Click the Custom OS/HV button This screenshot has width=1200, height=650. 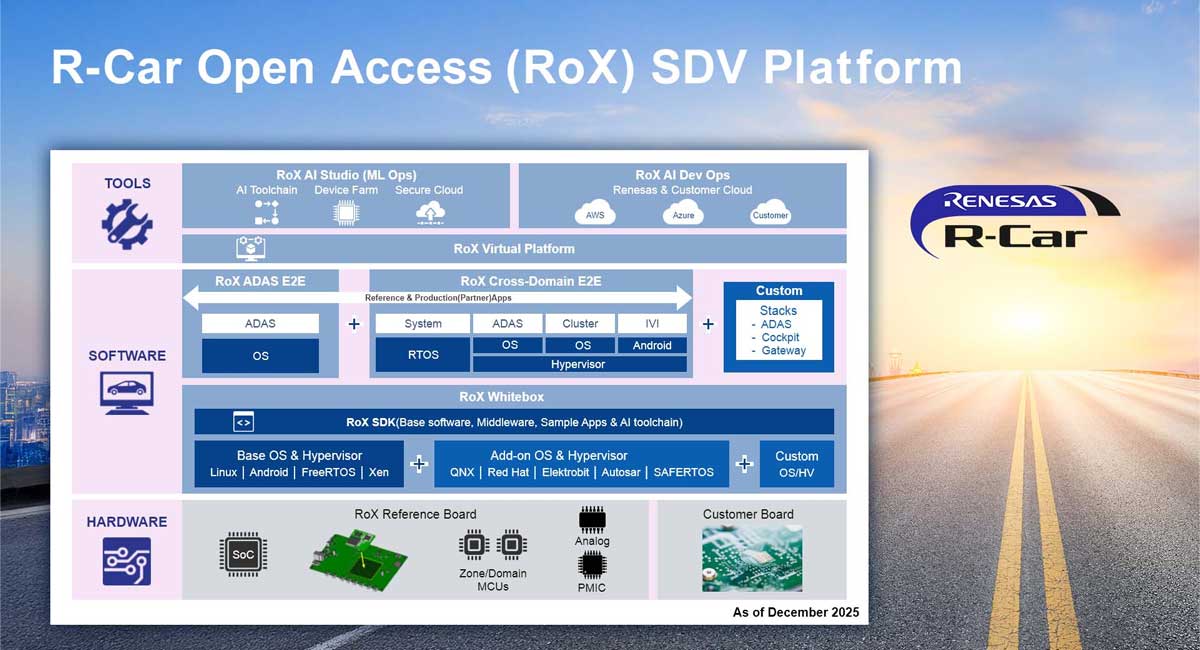(x=797, y=463)
